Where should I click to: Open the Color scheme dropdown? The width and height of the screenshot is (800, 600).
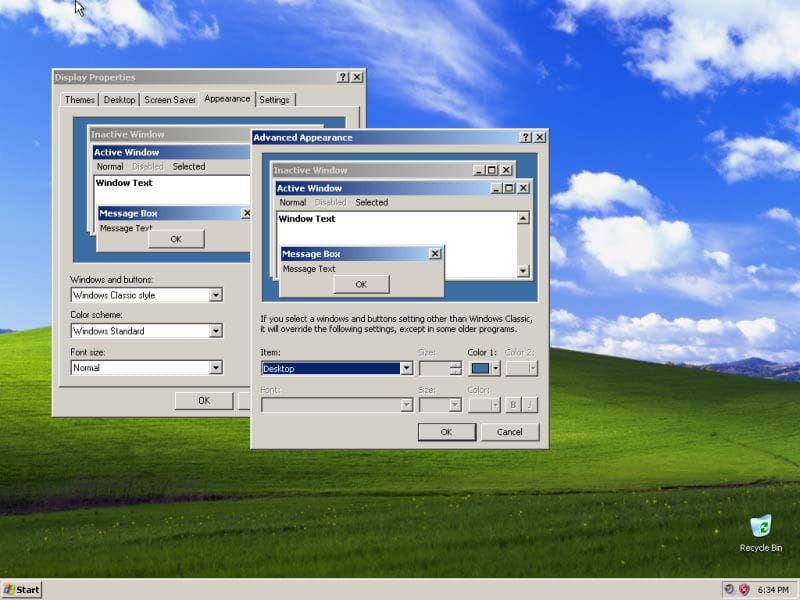click(215, 331)
